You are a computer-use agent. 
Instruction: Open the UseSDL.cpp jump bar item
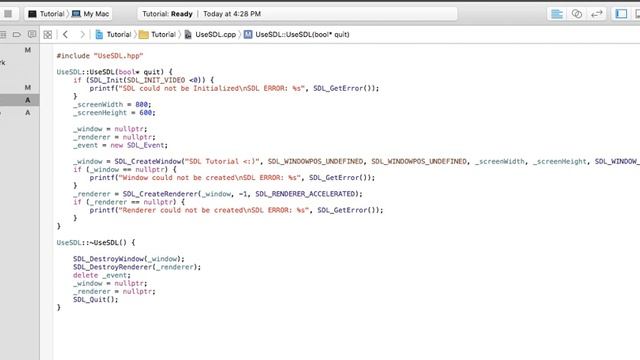(x=210, y=35)
